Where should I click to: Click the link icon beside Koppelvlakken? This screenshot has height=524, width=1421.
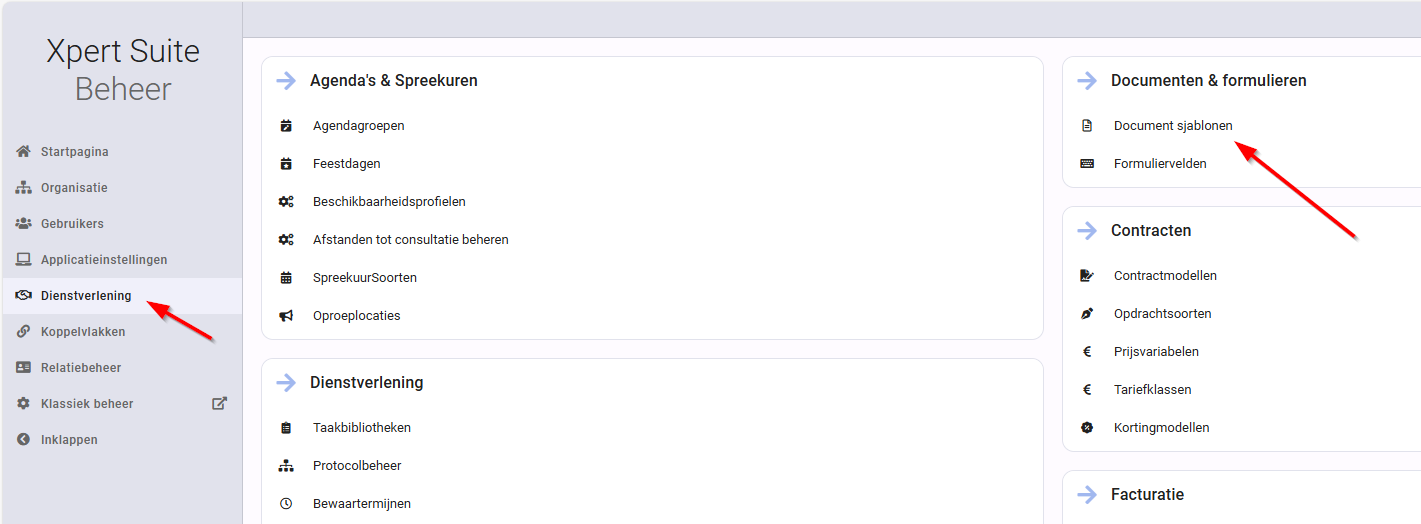point(23,332)
